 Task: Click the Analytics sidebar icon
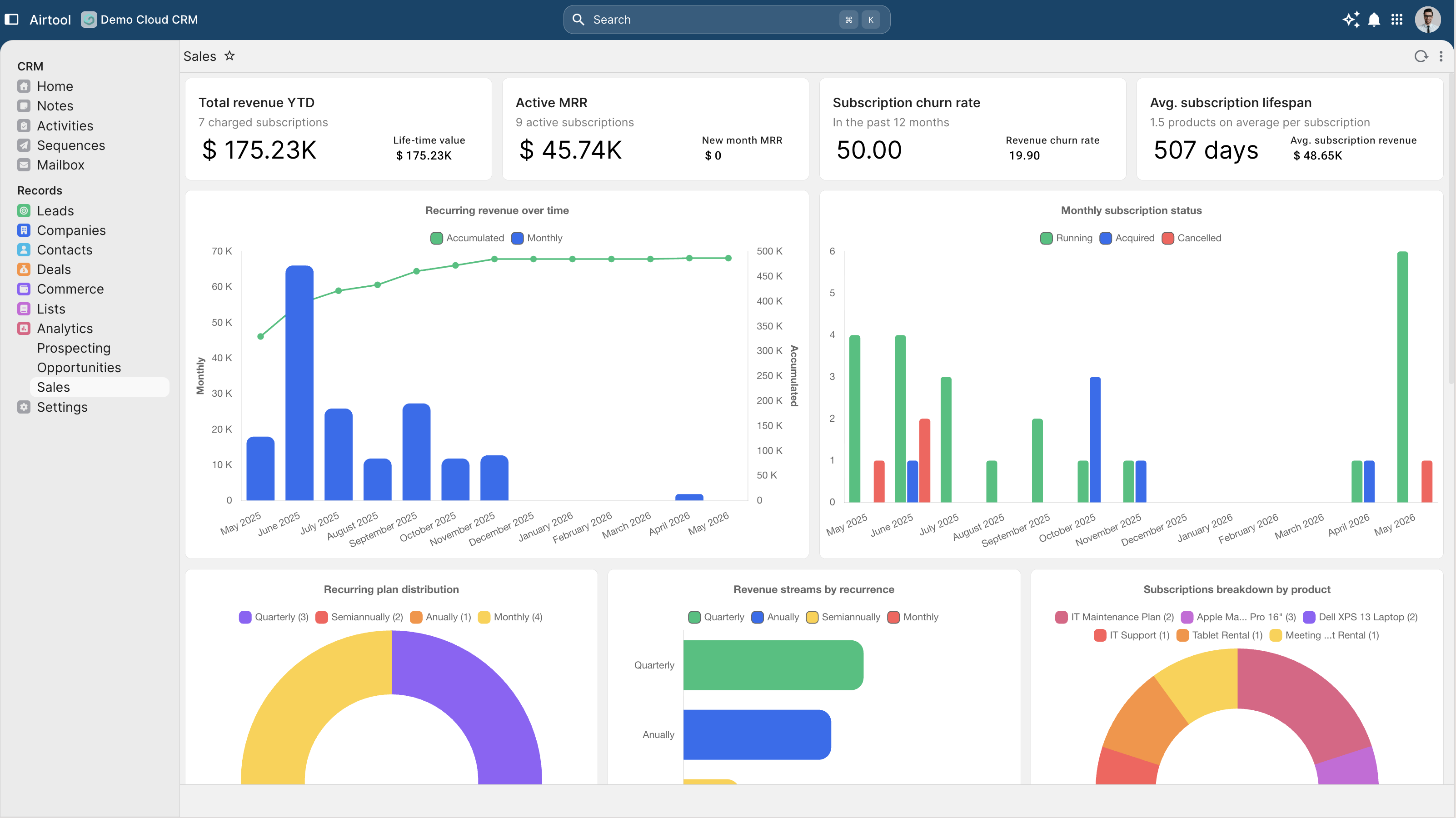(24, 329)
